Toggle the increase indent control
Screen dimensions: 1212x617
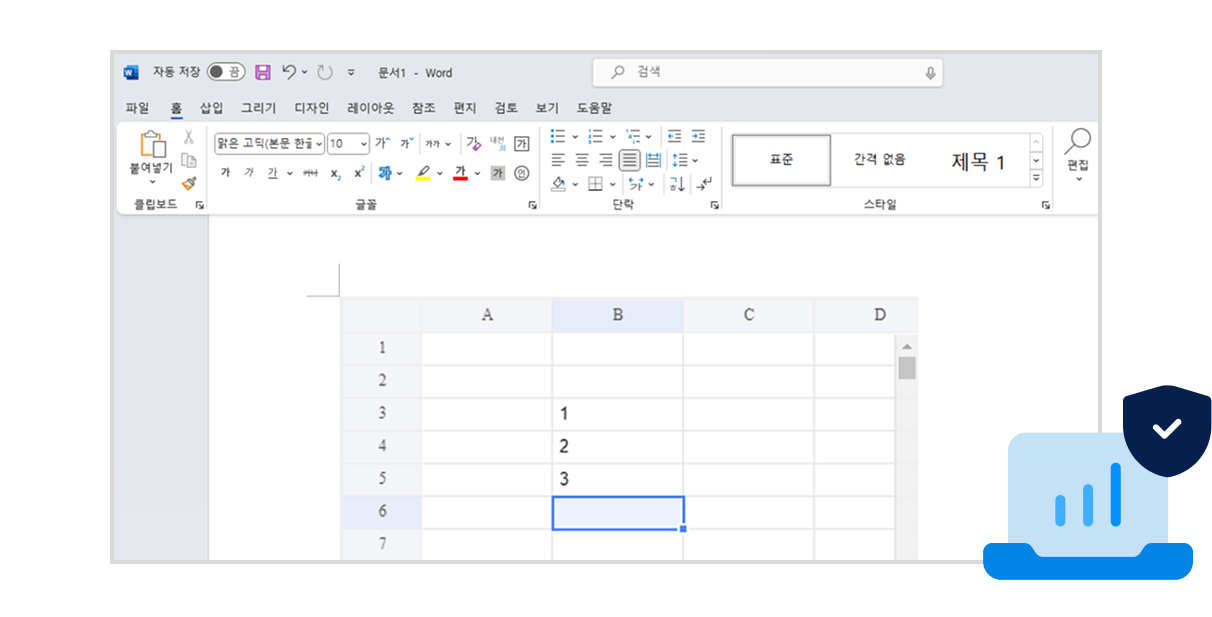coord(698,136)
